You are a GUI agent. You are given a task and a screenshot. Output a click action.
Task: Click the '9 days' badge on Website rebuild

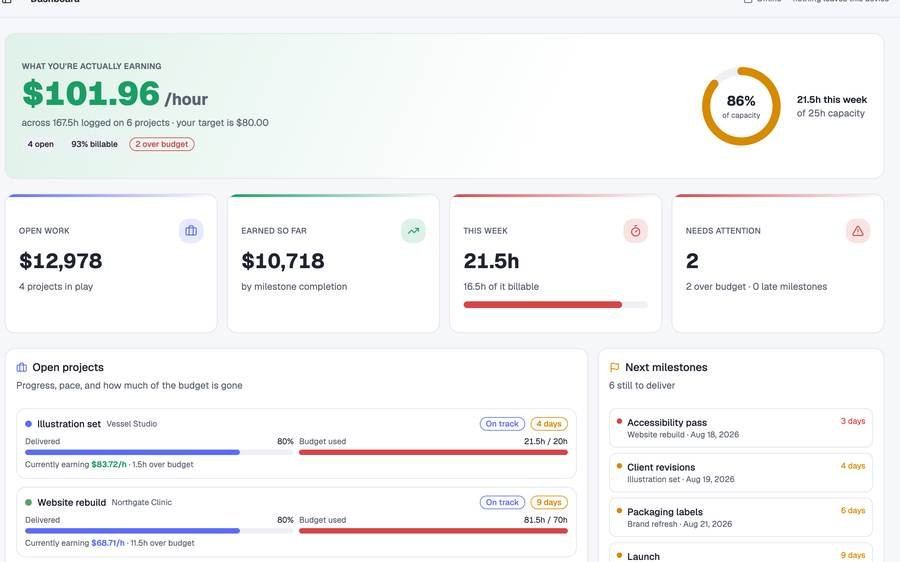tap(549, 502)
